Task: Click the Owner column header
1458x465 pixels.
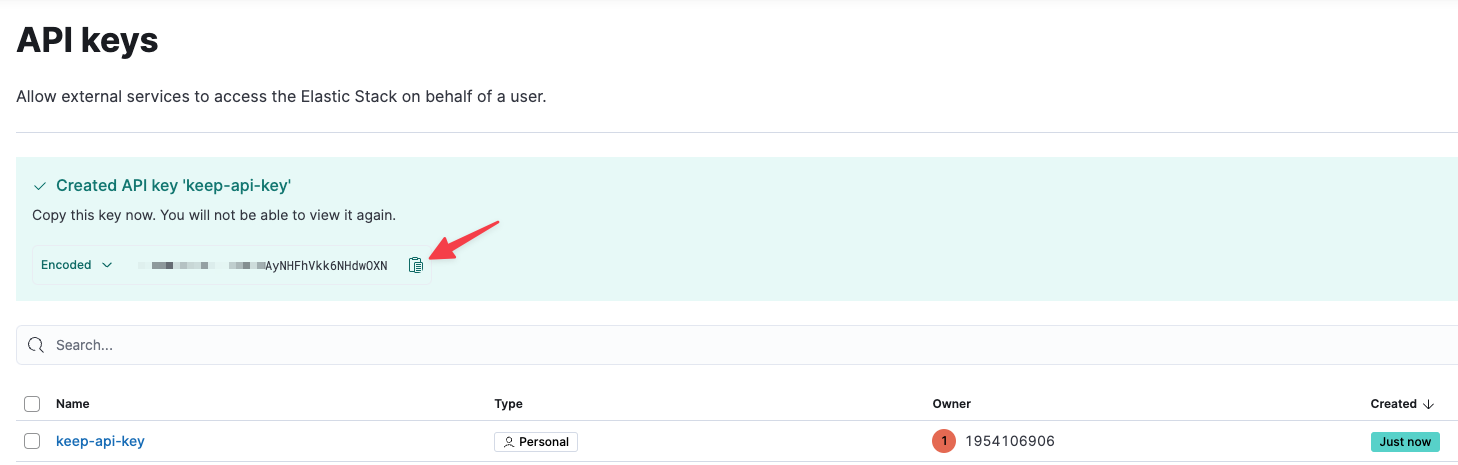Action: 951,404
